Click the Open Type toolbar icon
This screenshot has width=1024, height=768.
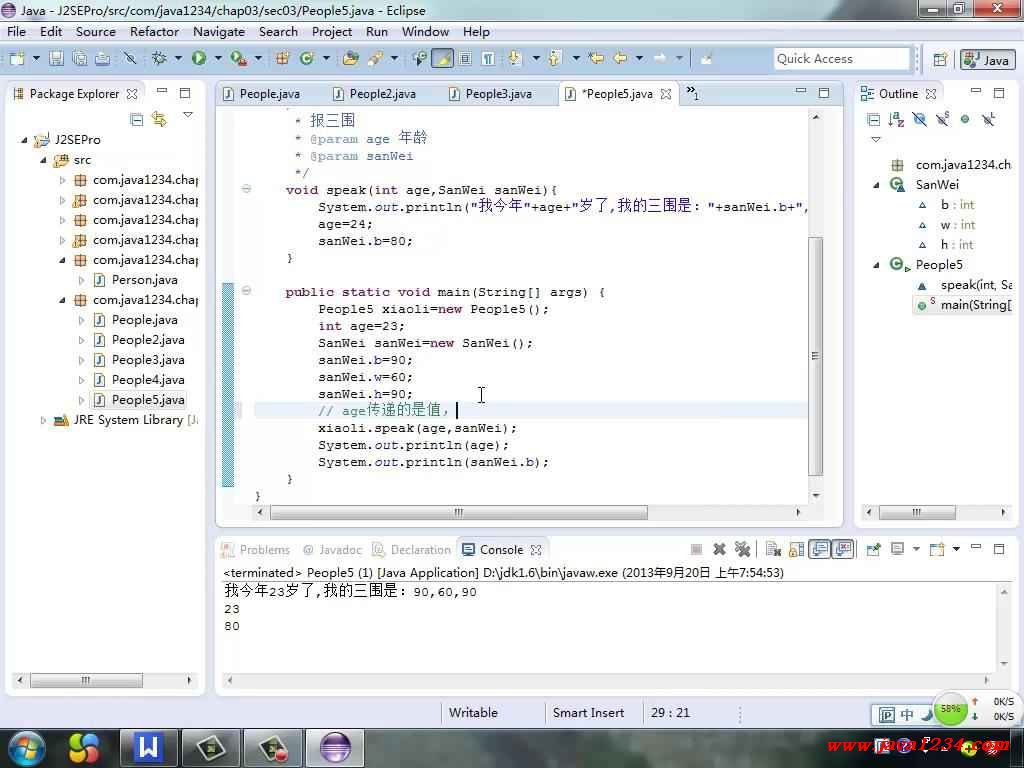[x=351, y=59]
